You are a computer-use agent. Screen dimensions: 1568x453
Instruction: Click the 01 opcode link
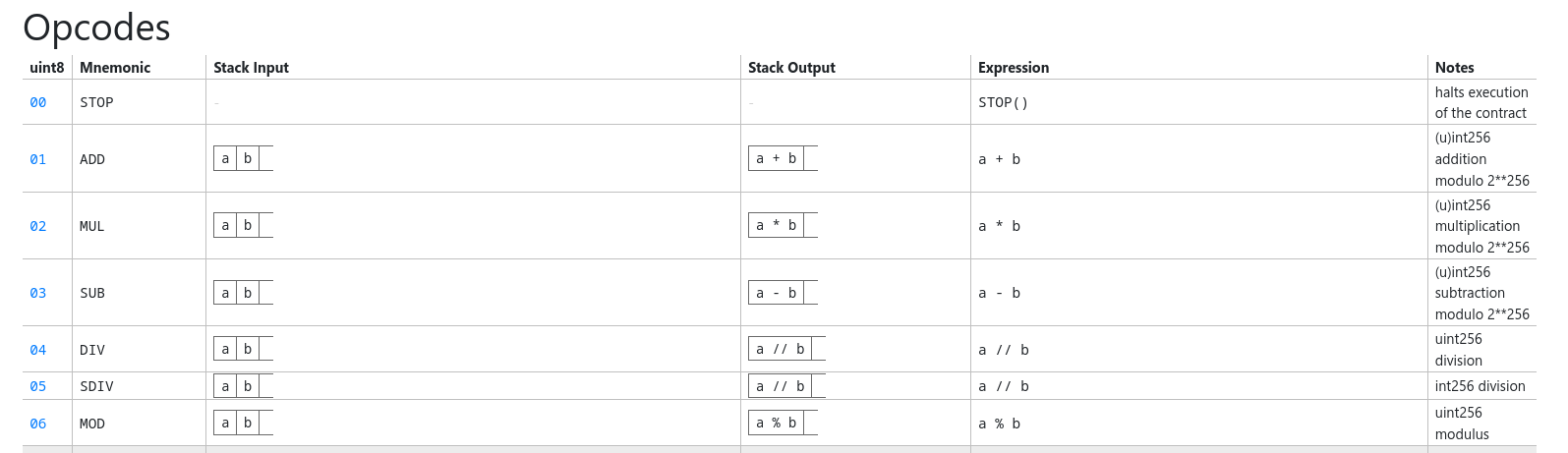coord(37,159)
